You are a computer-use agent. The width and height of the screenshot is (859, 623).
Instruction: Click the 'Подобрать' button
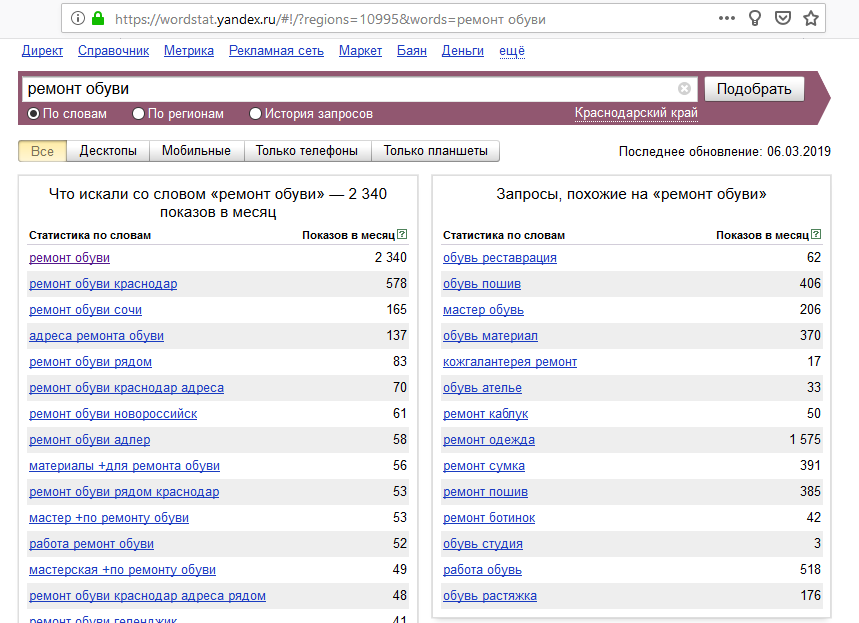pos(754,89)
